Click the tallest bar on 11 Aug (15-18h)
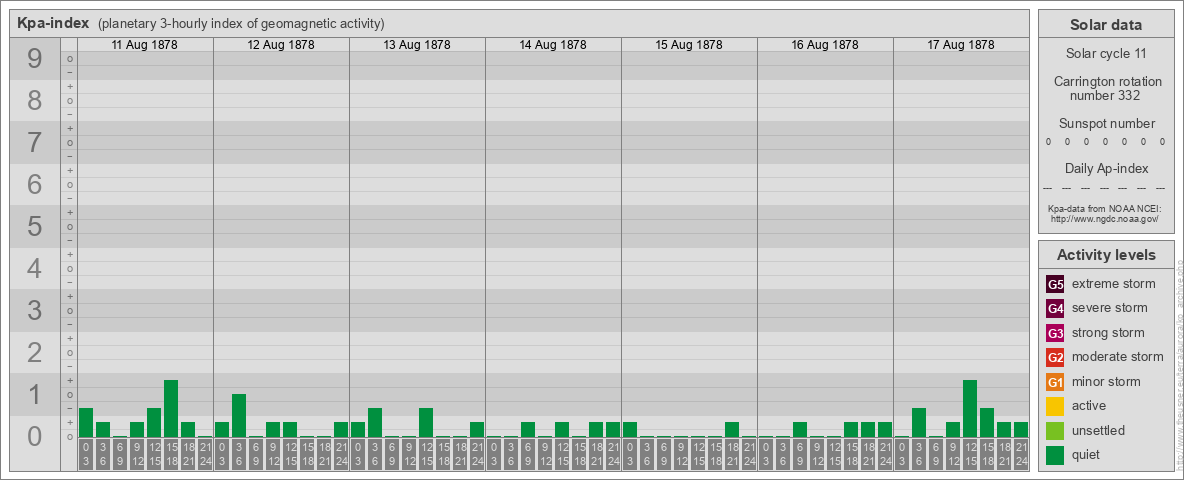Image resolution: width=1184 pixels, height=480 pixels. click(171, 408)
